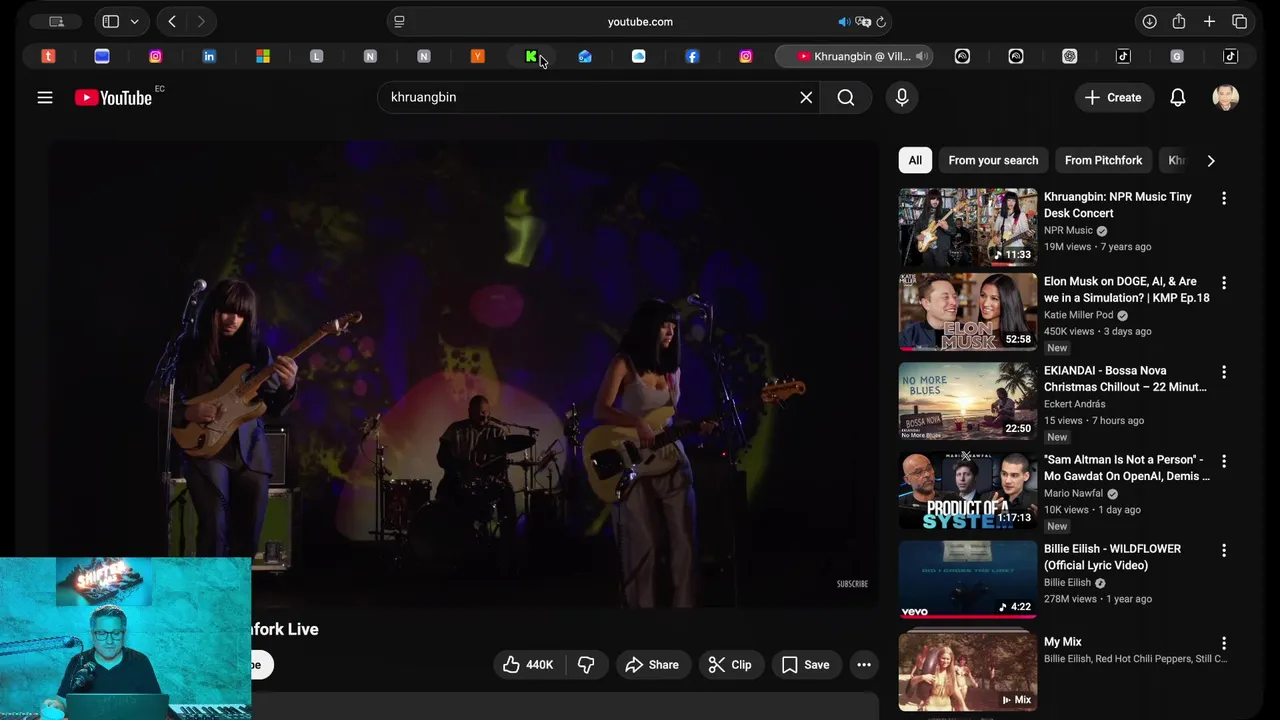
Task: Toggle the Safari sidebar
Action: (111, 21)
